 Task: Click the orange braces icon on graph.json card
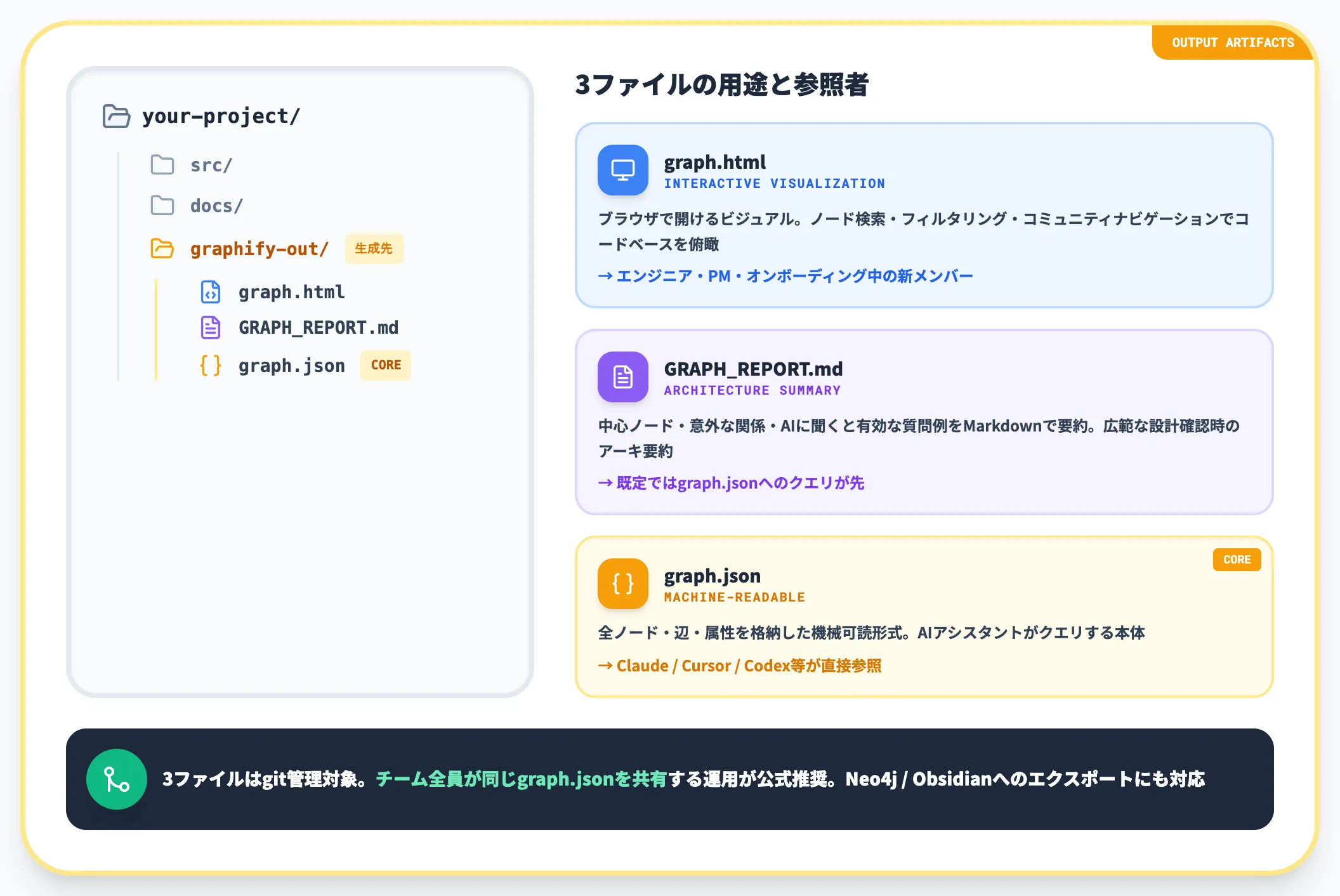click(x=623, y=584)
